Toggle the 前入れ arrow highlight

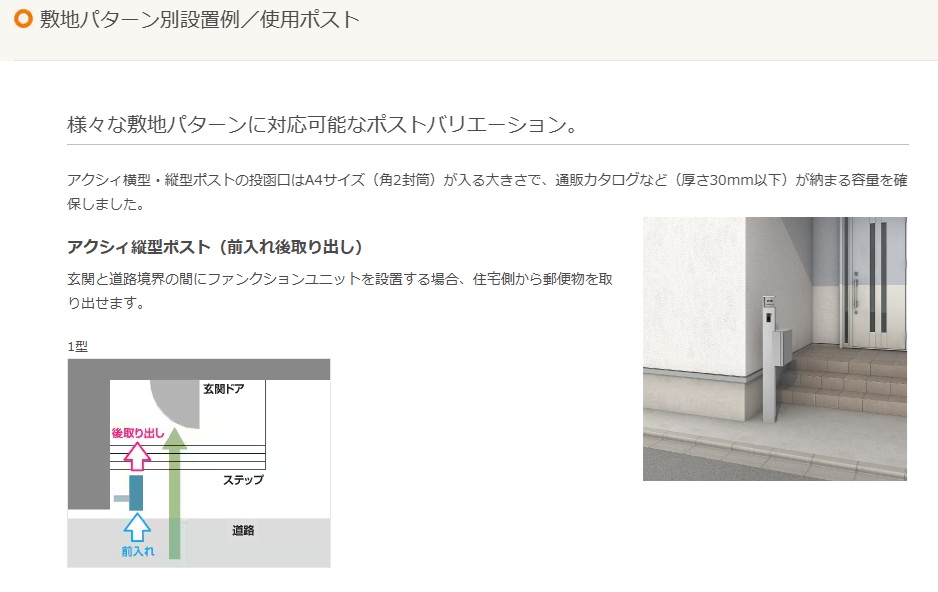point(138,527)
